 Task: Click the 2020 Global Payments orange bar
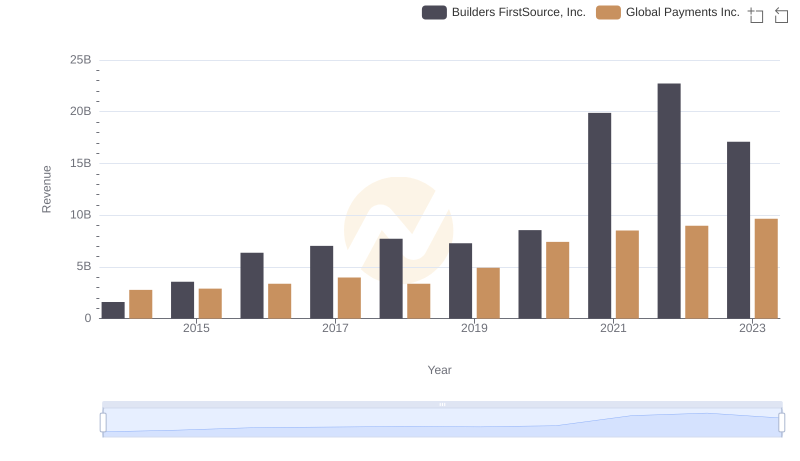(558, 280)
